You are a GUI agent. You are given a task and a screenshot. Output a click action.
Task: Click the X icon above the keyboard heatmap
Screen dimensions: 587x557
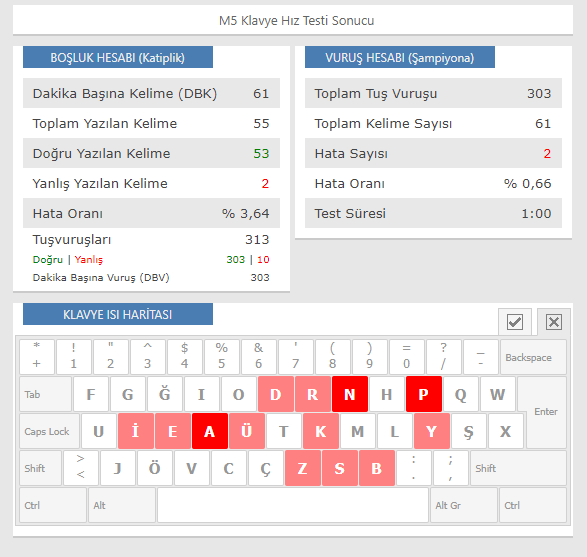pyautogui.click(x=554, y=322)
